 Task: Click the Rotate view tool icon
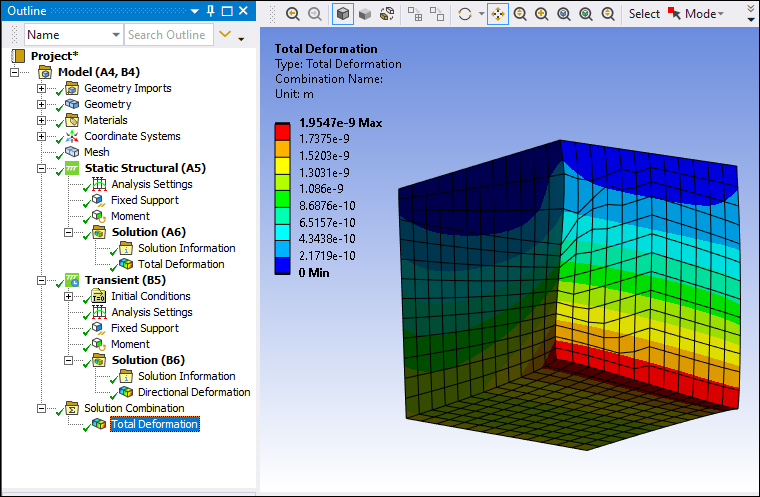pyautogui.click(x=464, y=14)
